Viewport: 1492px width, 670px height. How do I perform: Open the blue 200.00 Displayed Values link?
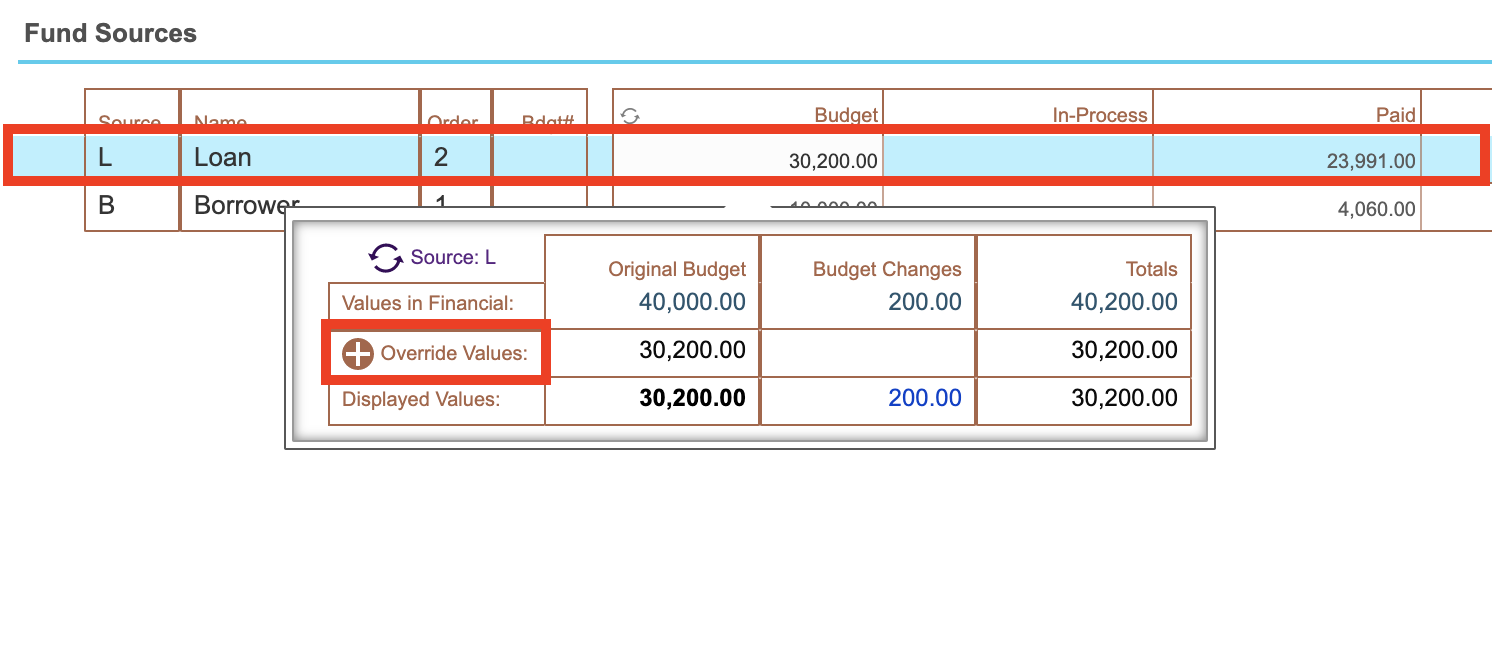[x=924, y=398]
